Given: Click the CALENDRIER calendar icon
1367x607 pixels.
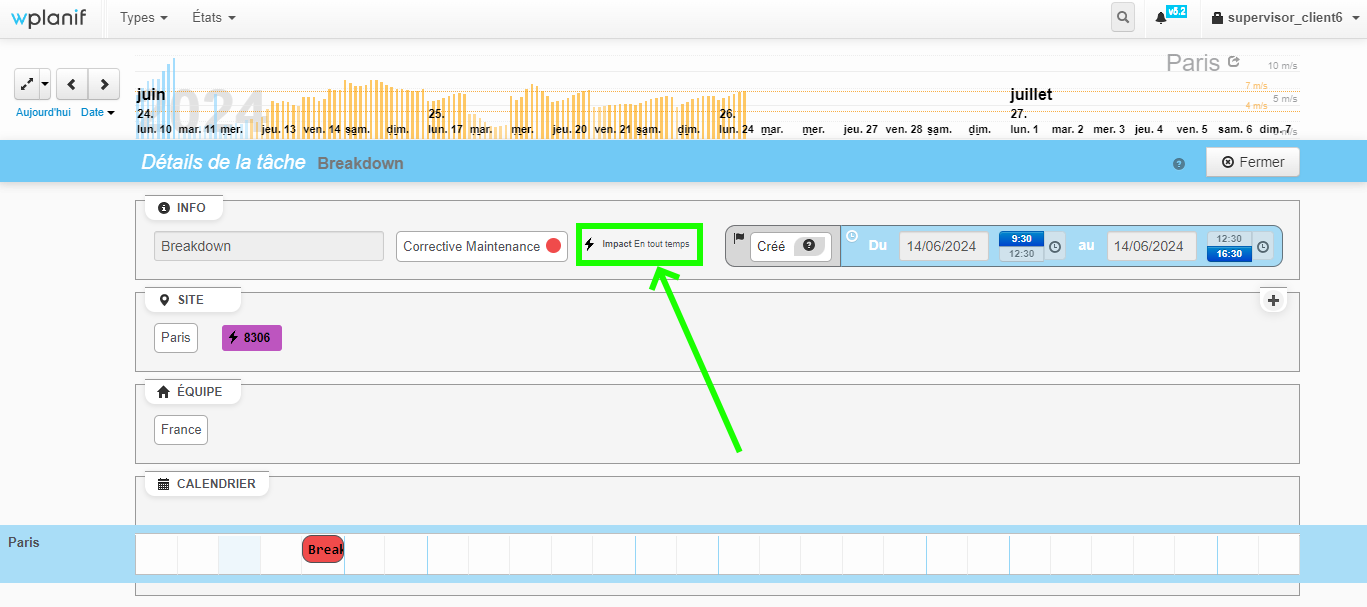Looking at the screenshot, I should (x=163, y=483).
